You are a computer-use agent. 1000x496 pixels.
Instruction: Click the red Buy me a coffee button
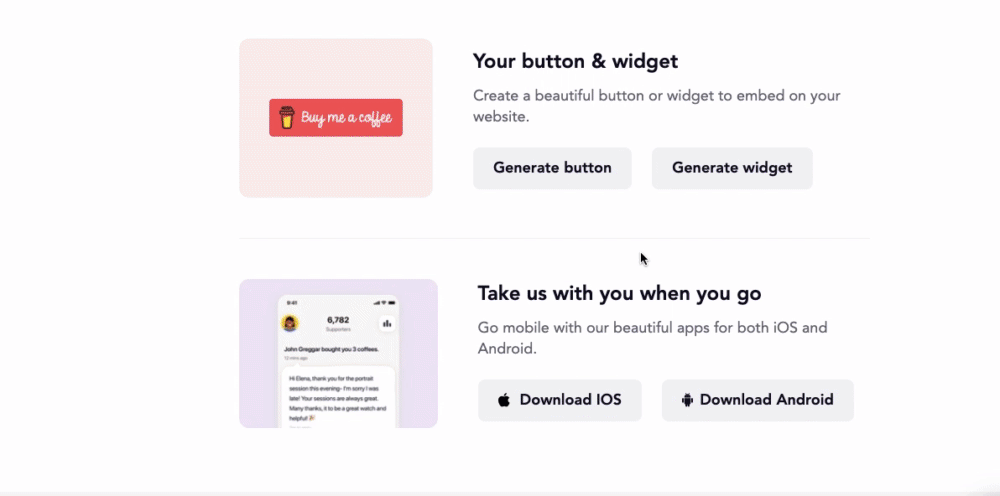pos(335,117)
